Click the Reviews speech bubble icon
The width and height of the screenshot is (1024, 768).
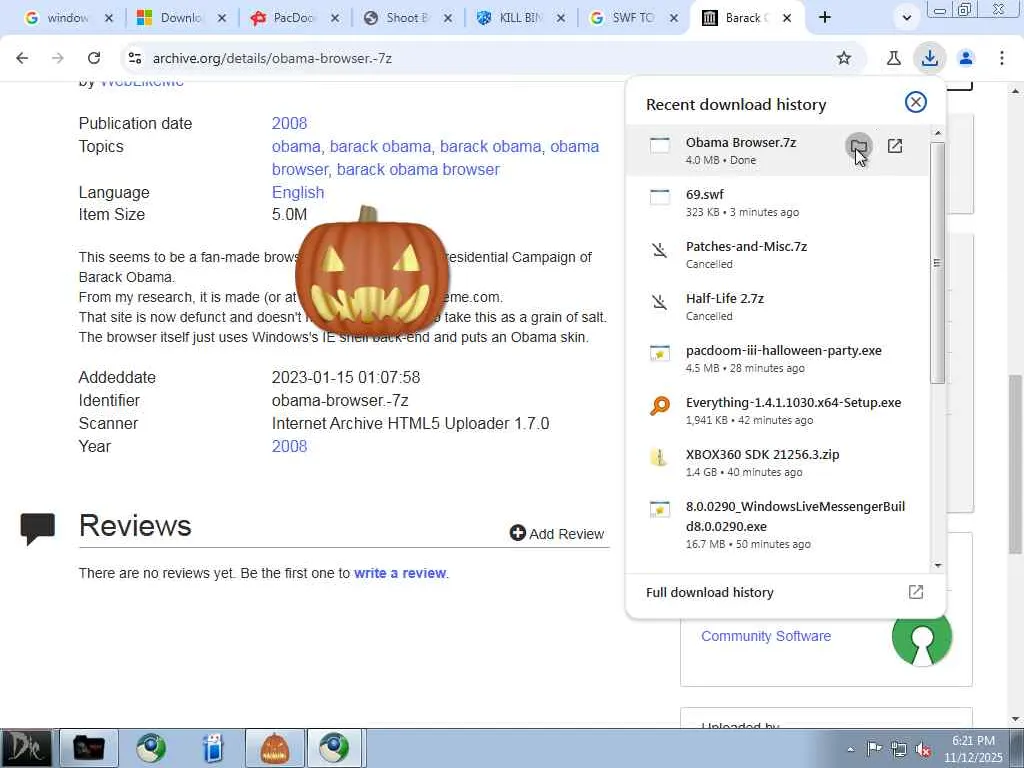[38, 528]
